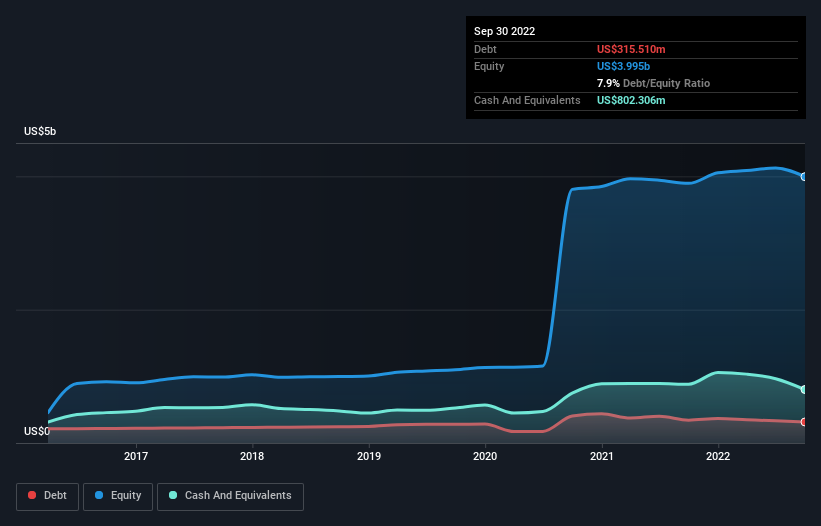Click the US$0 y-axis label

(37, 431)
